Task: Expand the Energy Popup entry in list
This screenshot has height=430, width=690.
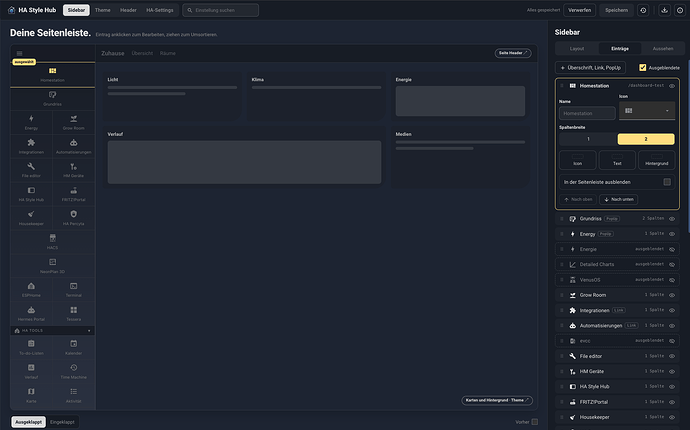Action: click(x=617, y=234)
